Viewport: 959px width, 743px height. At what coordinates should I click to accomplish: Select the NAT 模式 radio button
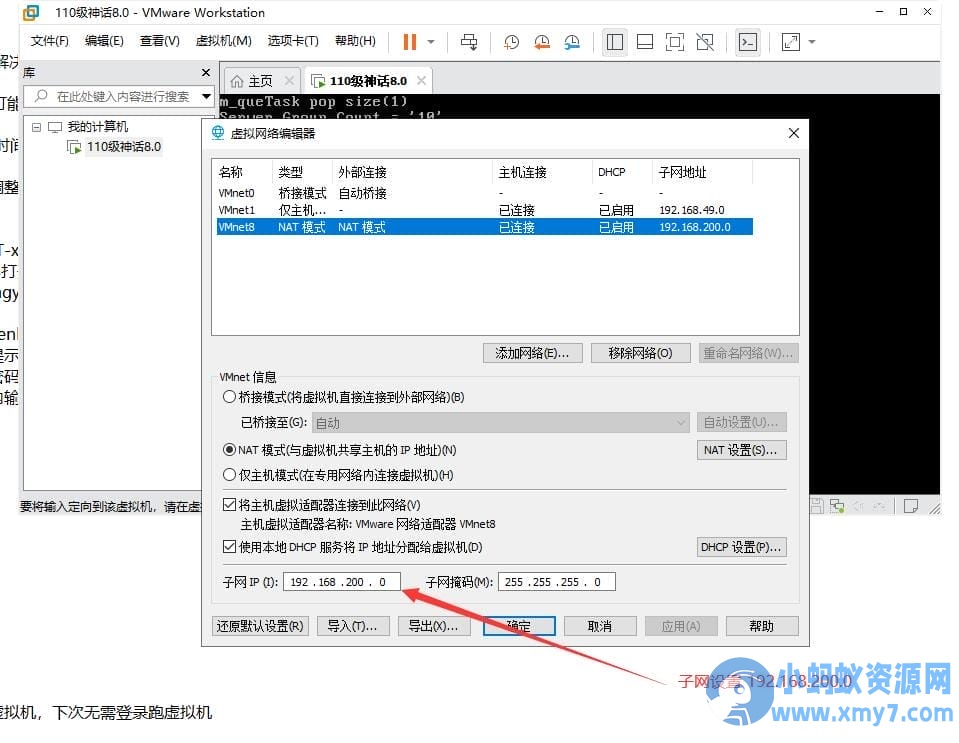(229, 450)
